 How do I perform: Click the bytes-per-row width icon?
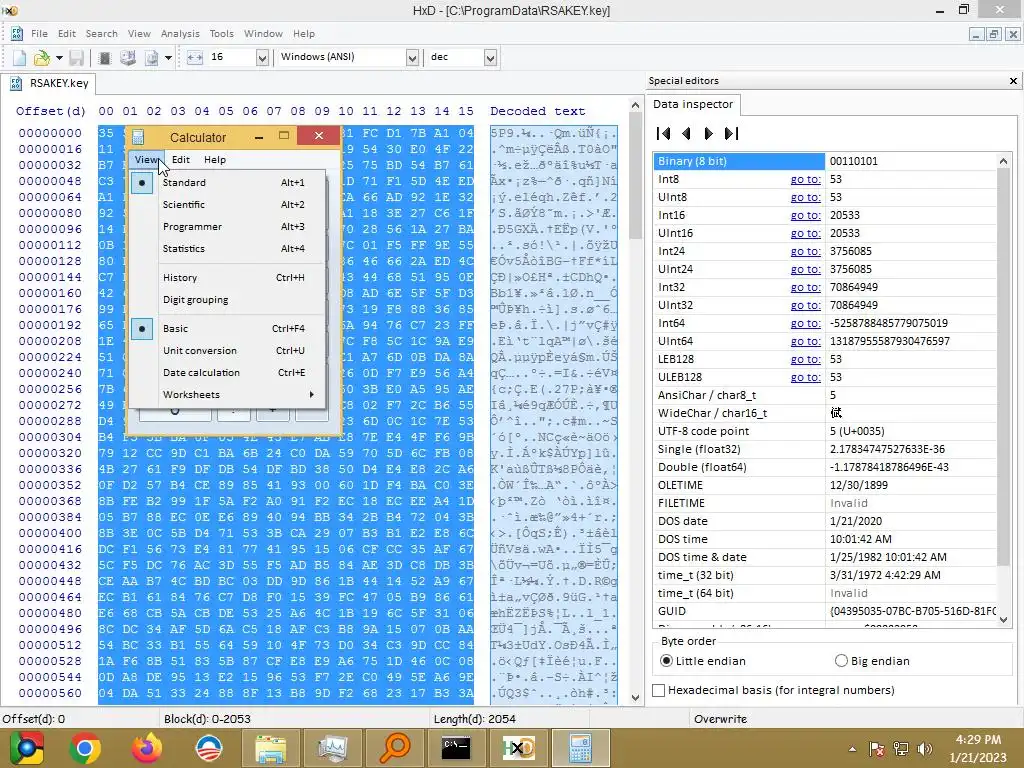[x=195, y=57]
